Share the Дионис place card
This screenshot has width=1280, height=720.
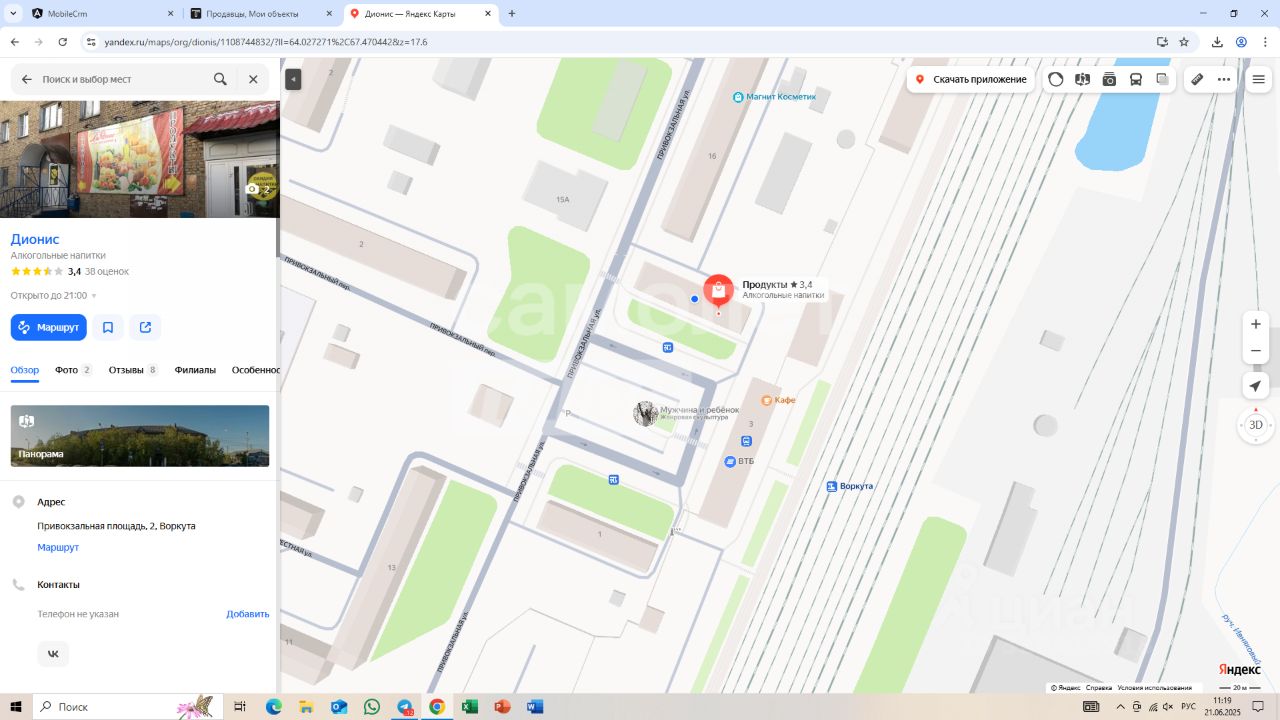[x=146, y=327]
